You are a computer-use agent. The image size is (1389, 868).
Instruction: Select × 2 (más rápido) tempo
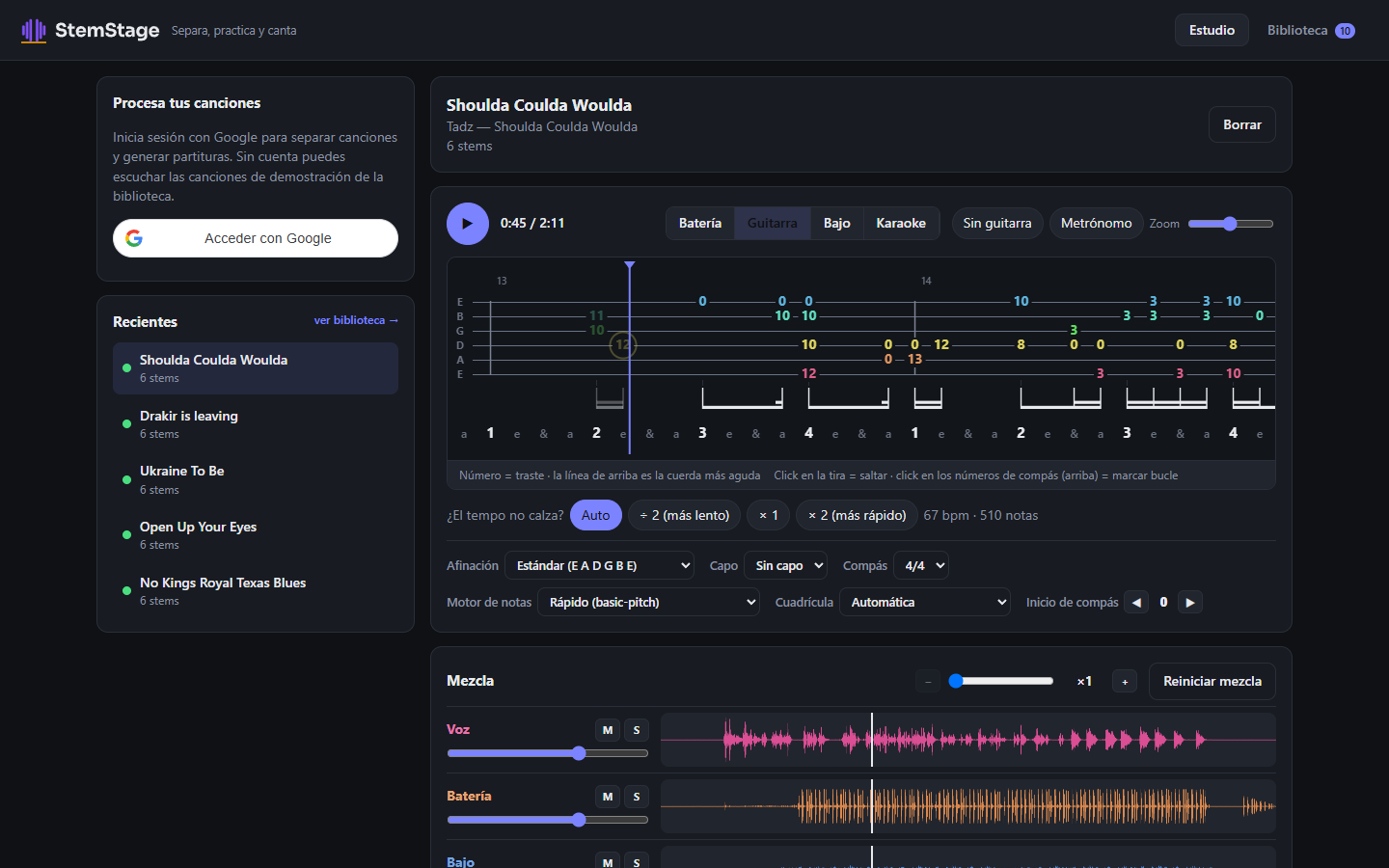(858, 515)
